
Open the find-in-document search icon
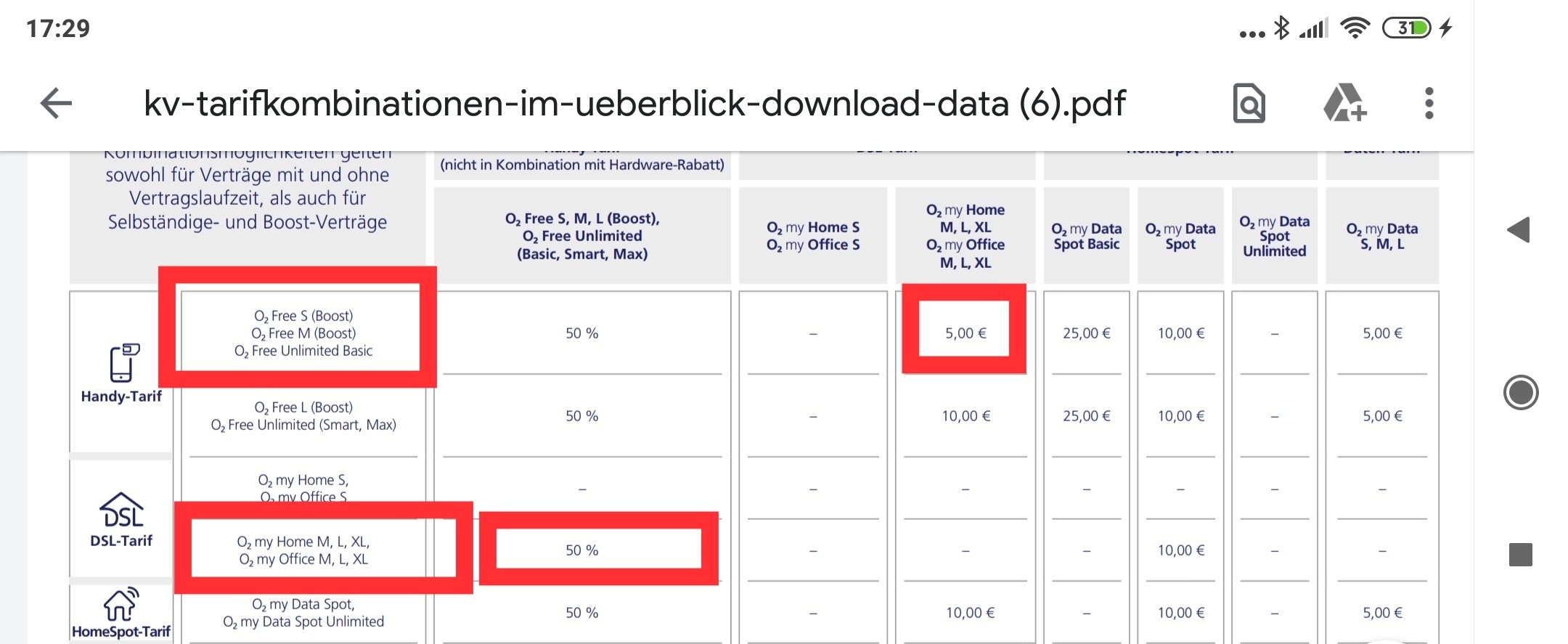tap(1249, 103)
